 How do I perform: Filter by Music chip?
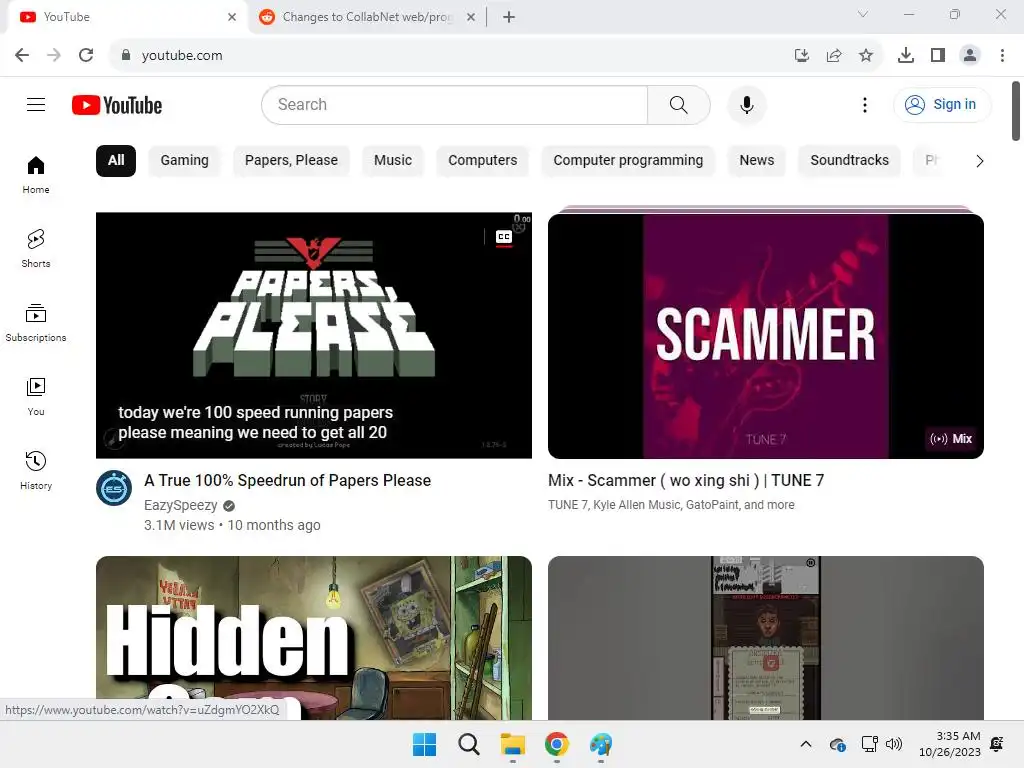point(393,161)
